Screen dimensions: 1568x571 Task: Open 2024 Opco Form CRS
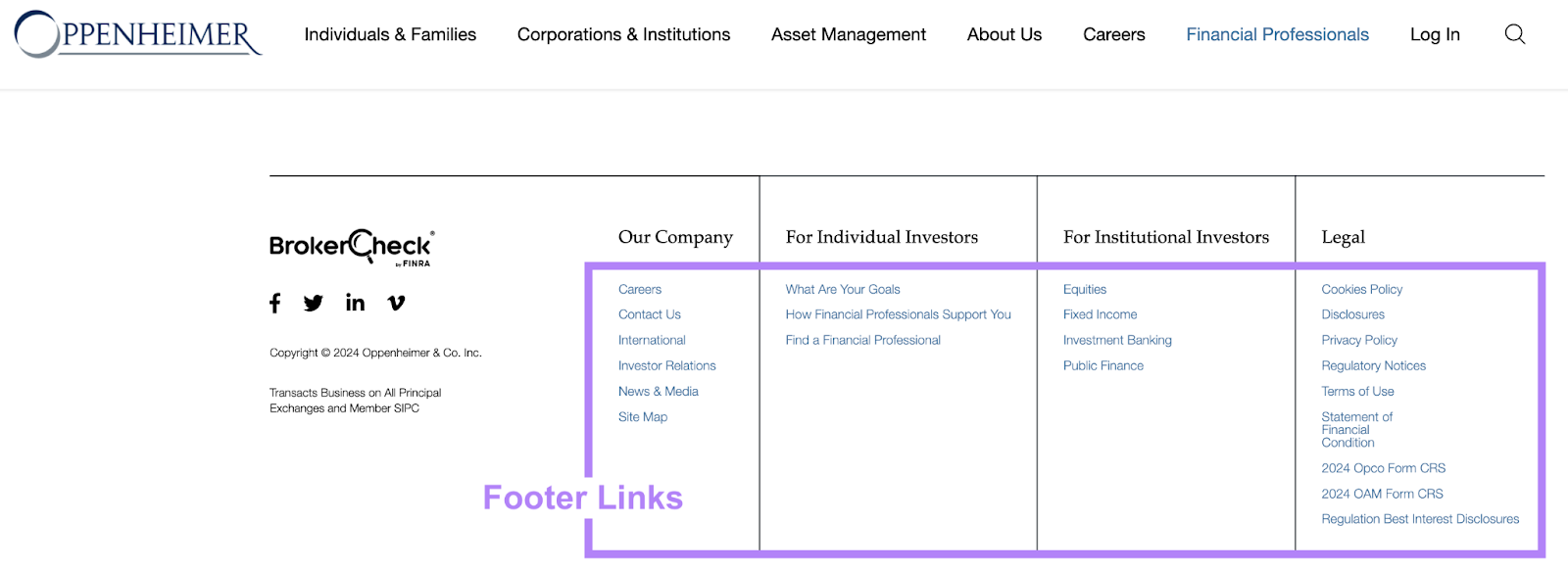pyautogui.click(x=1383, y=467)
